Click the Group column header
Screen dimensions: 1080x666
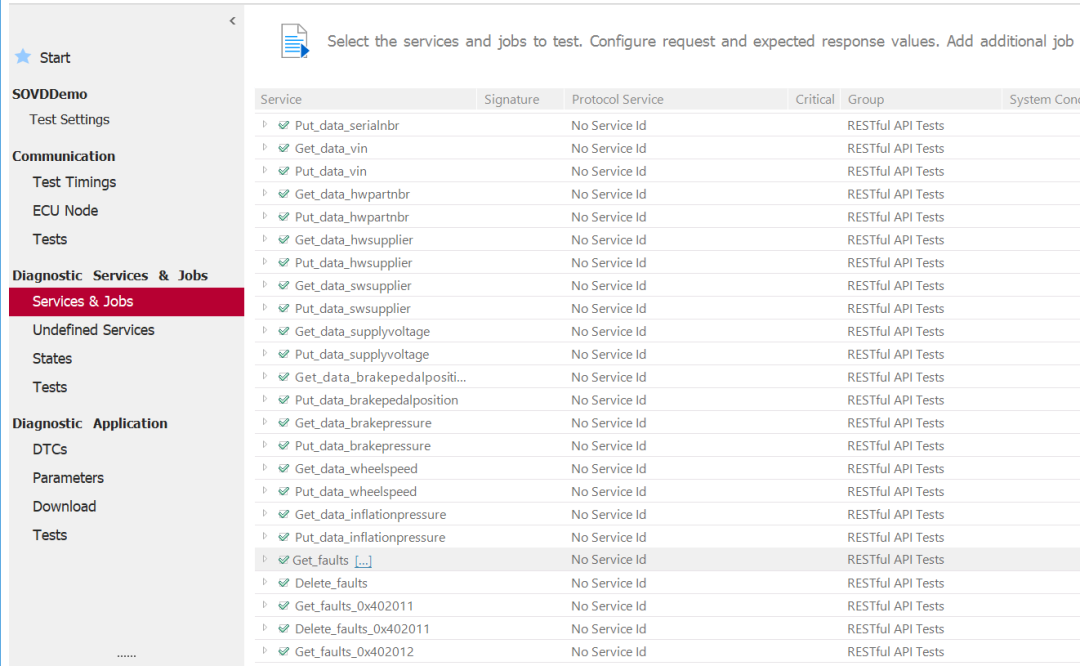pyautogui.click(x=865, y=99)
